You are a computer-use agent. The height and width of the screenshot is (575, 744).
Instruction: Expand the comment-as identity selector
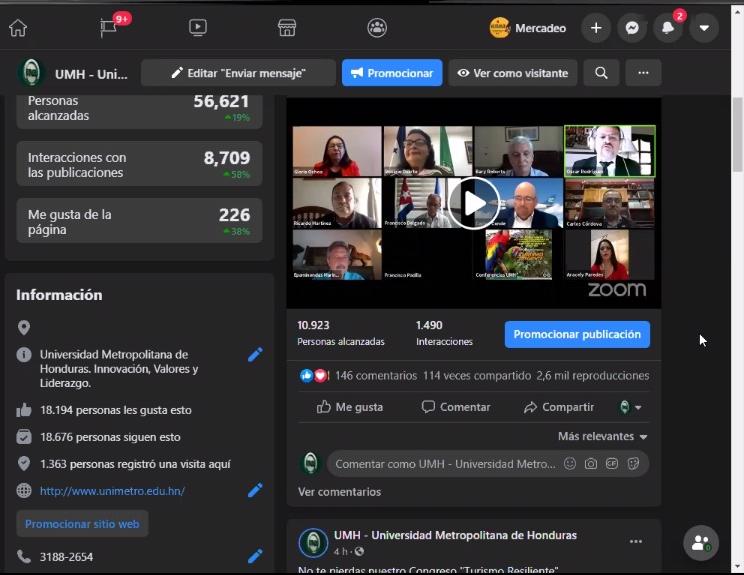631,407
